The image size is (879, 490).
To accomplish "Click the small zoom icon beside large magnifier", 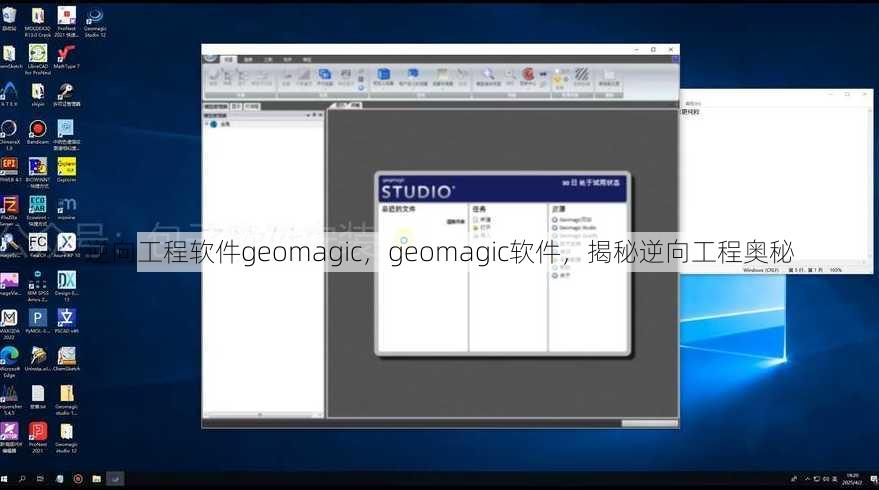I will point(510,75).
